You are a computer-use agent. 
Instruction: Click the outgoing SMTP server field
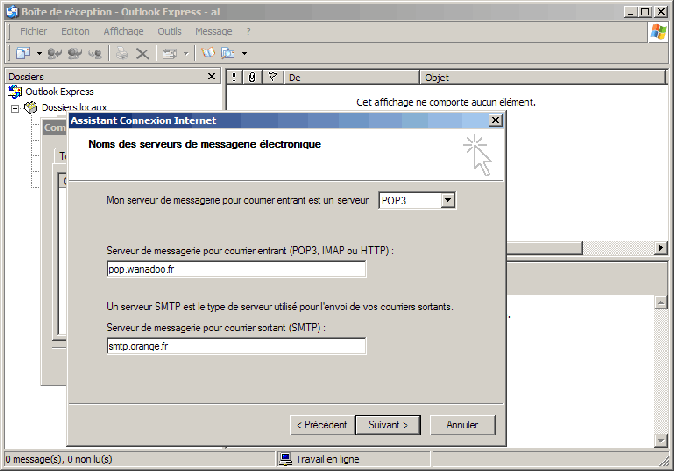pos(236,346)
